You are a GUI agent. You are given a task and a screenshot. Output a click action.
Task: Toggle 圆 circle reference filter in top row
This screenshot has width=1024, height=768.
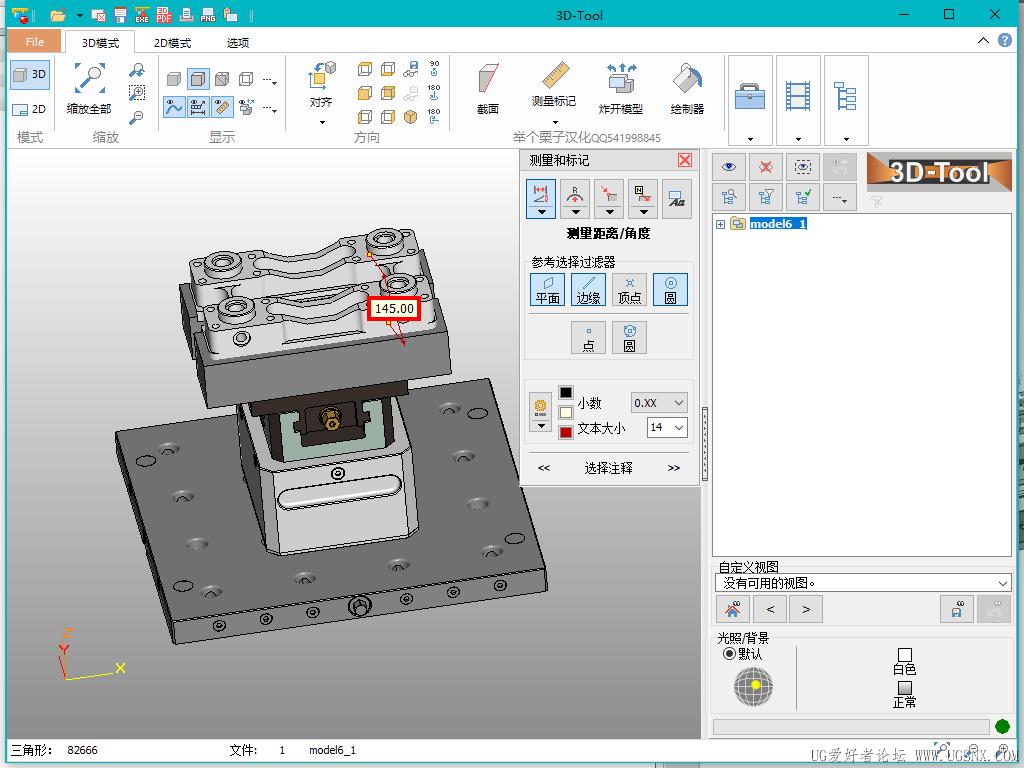tap(670, 289)
